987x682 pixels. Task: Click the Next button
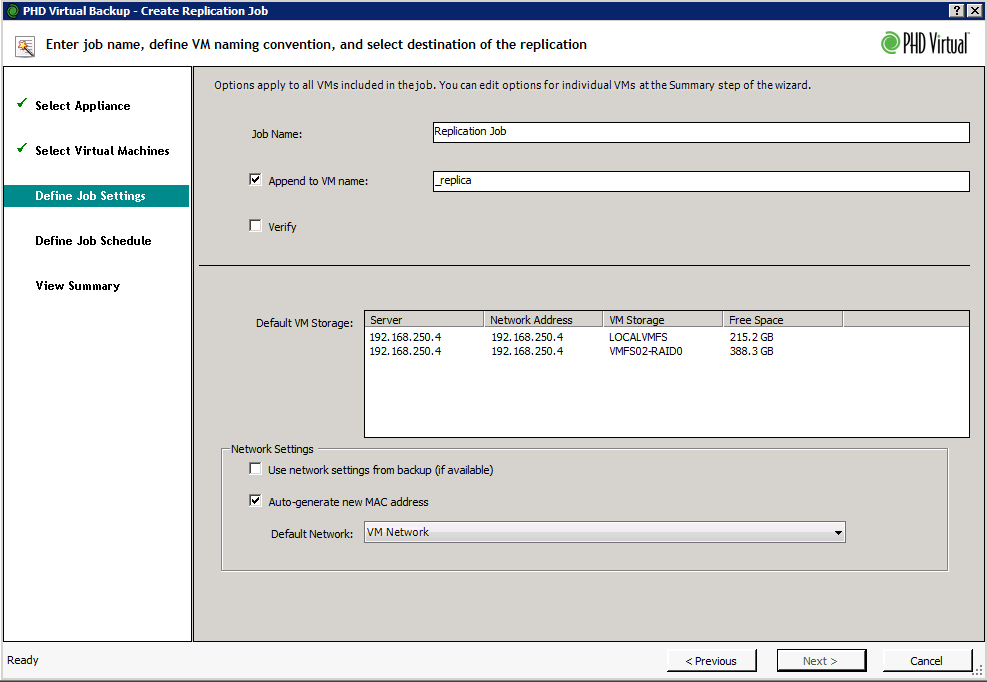pyautogui.click(x=821, y=661)
